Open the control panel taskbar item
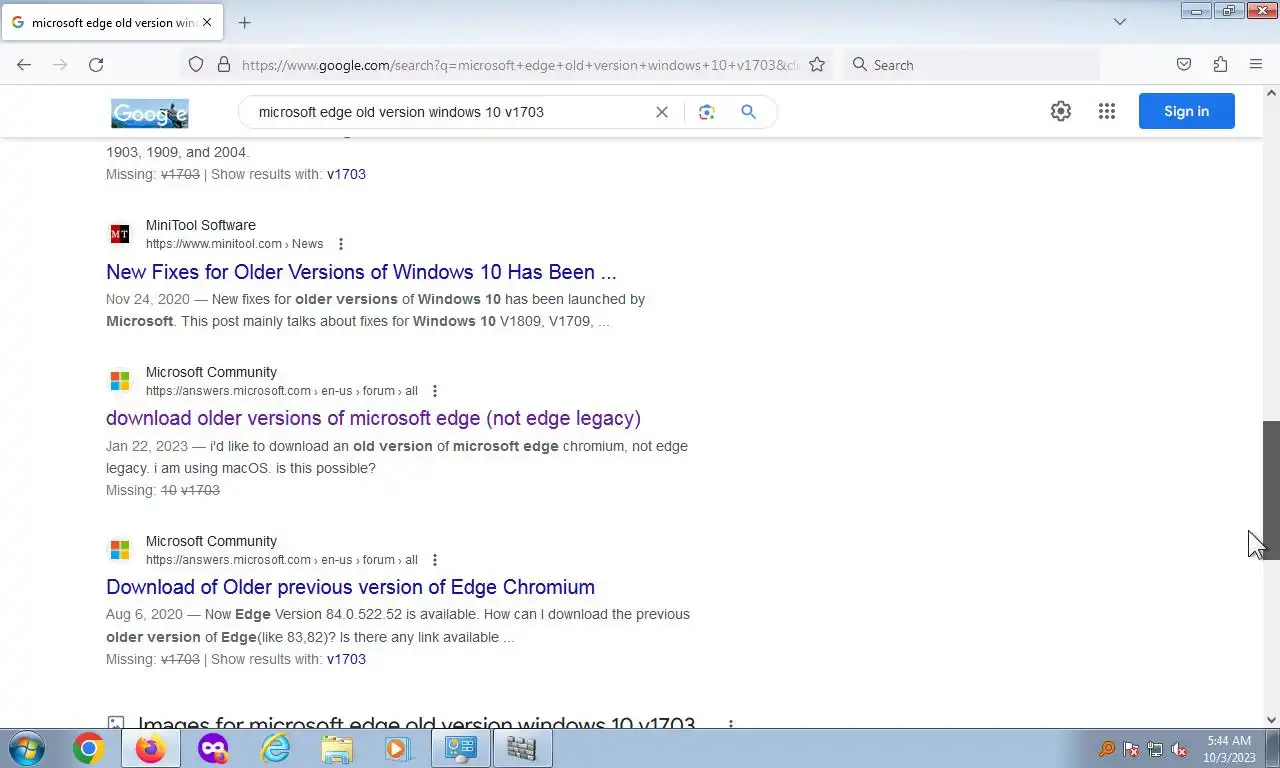1280x768 pixels. pyautogui.click(x=460, y=748)
